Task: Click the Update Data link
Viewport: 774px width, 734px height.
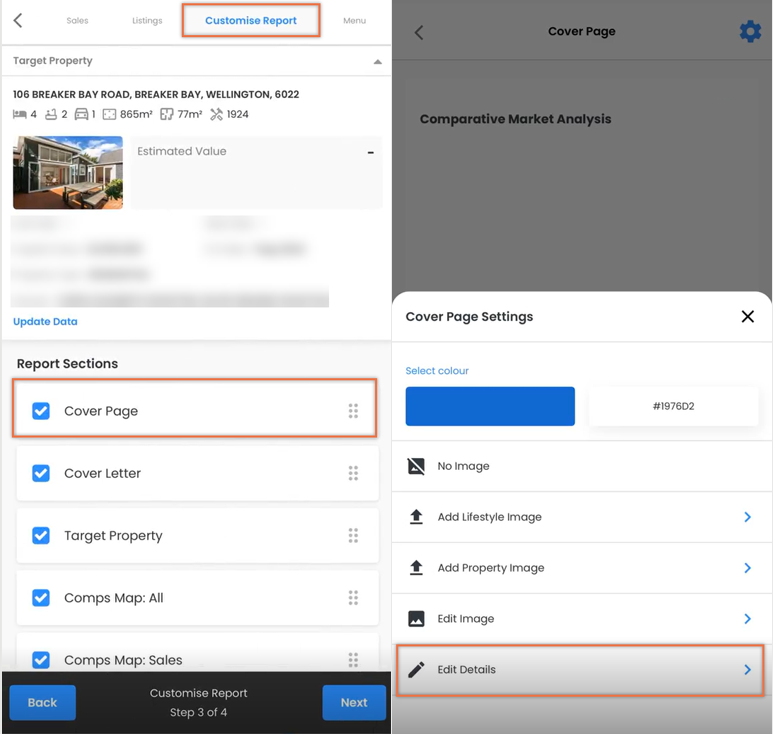Action: tap(45, 321)
